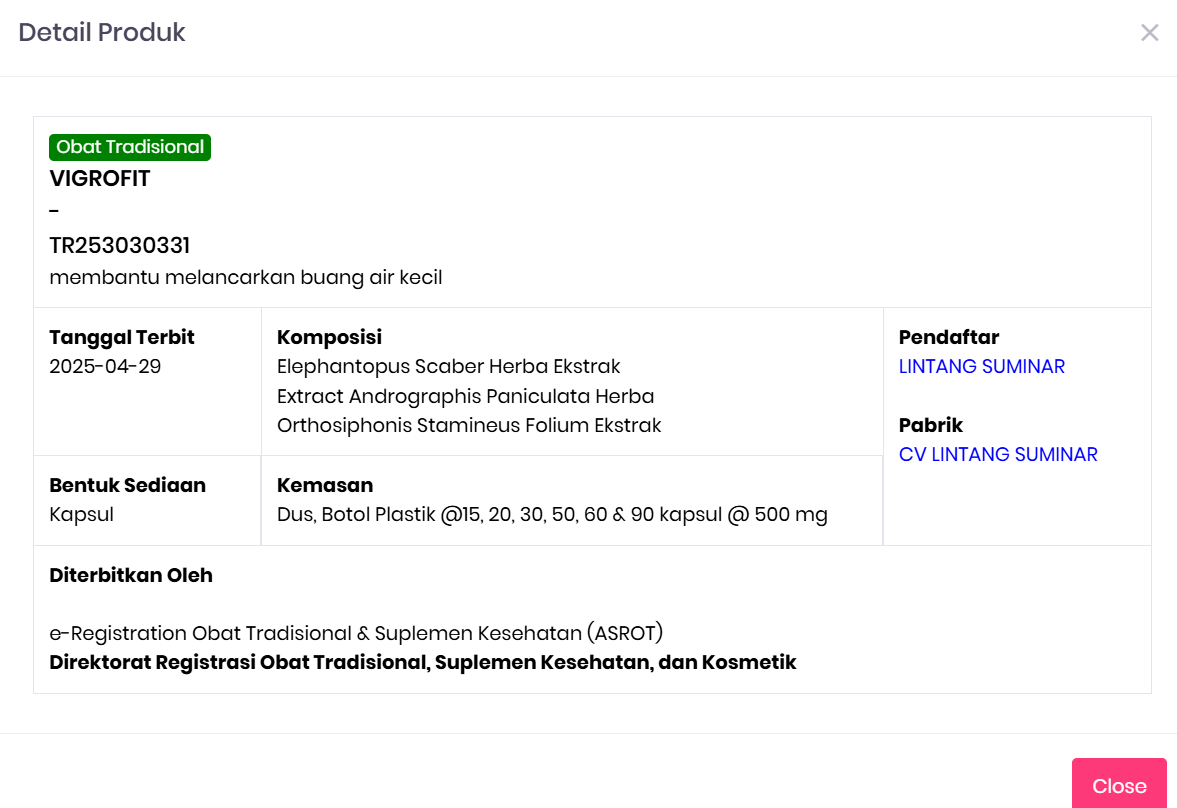Click the publish date 2025-04-29
This screenshot has width=1177, height=808.
[105, 367]
